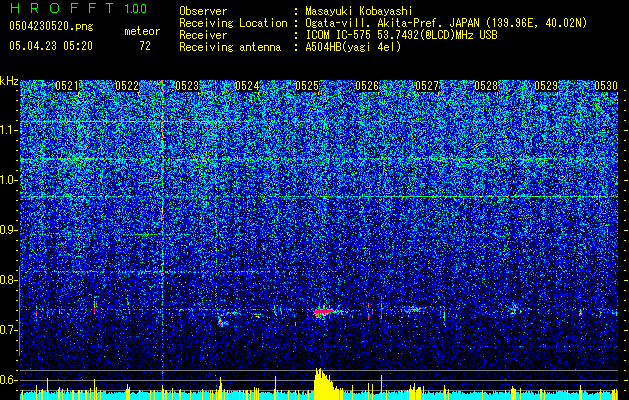
Task: Click the 0522 time marker
Action: tap(127, 86)
